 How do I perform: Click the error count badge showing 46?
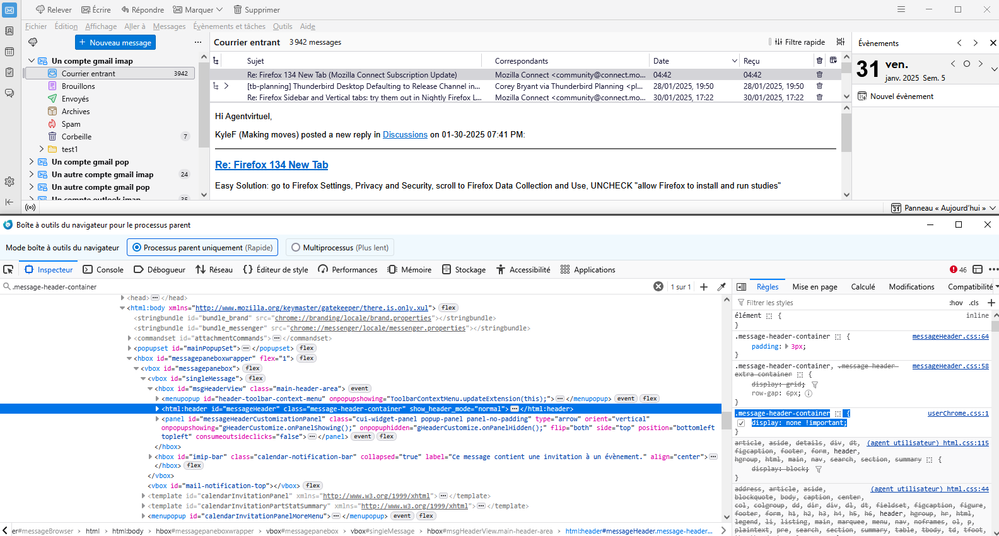click(958, 270)
